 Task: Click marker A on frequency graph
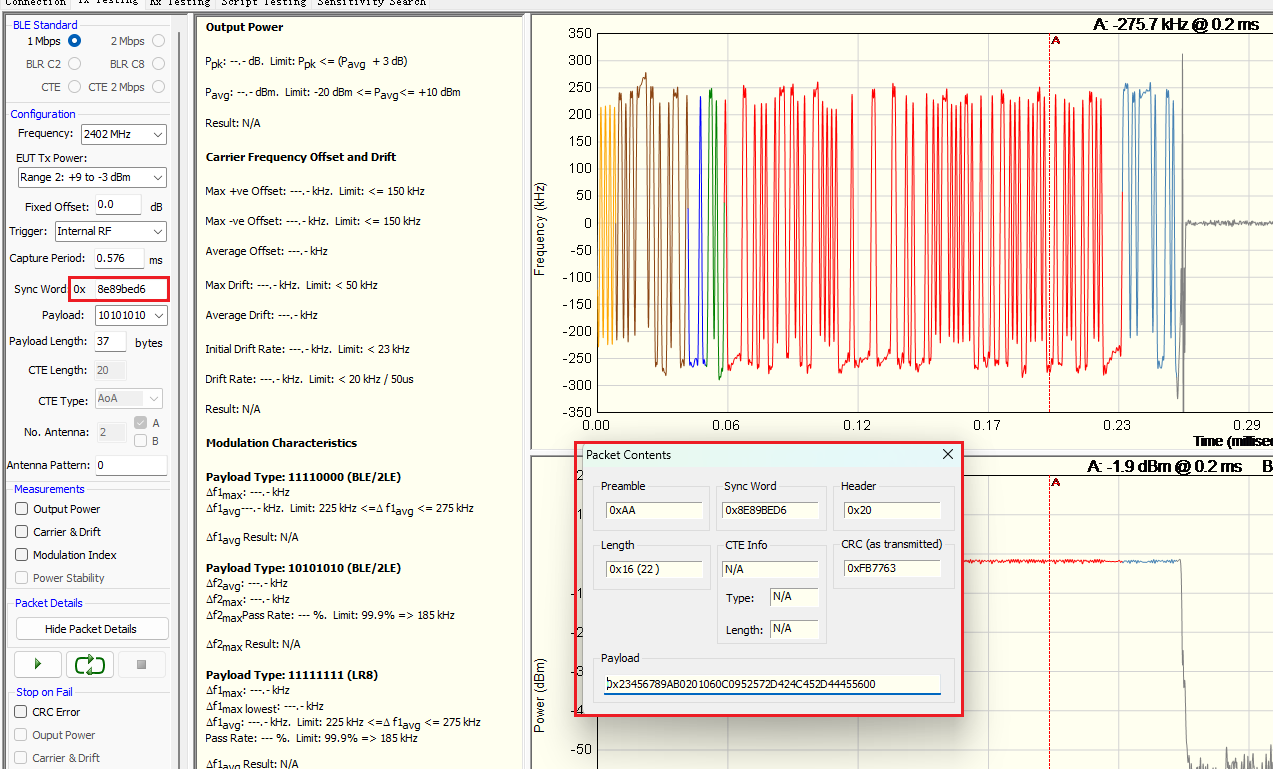pyautogui.click(x=1056, y=41)
